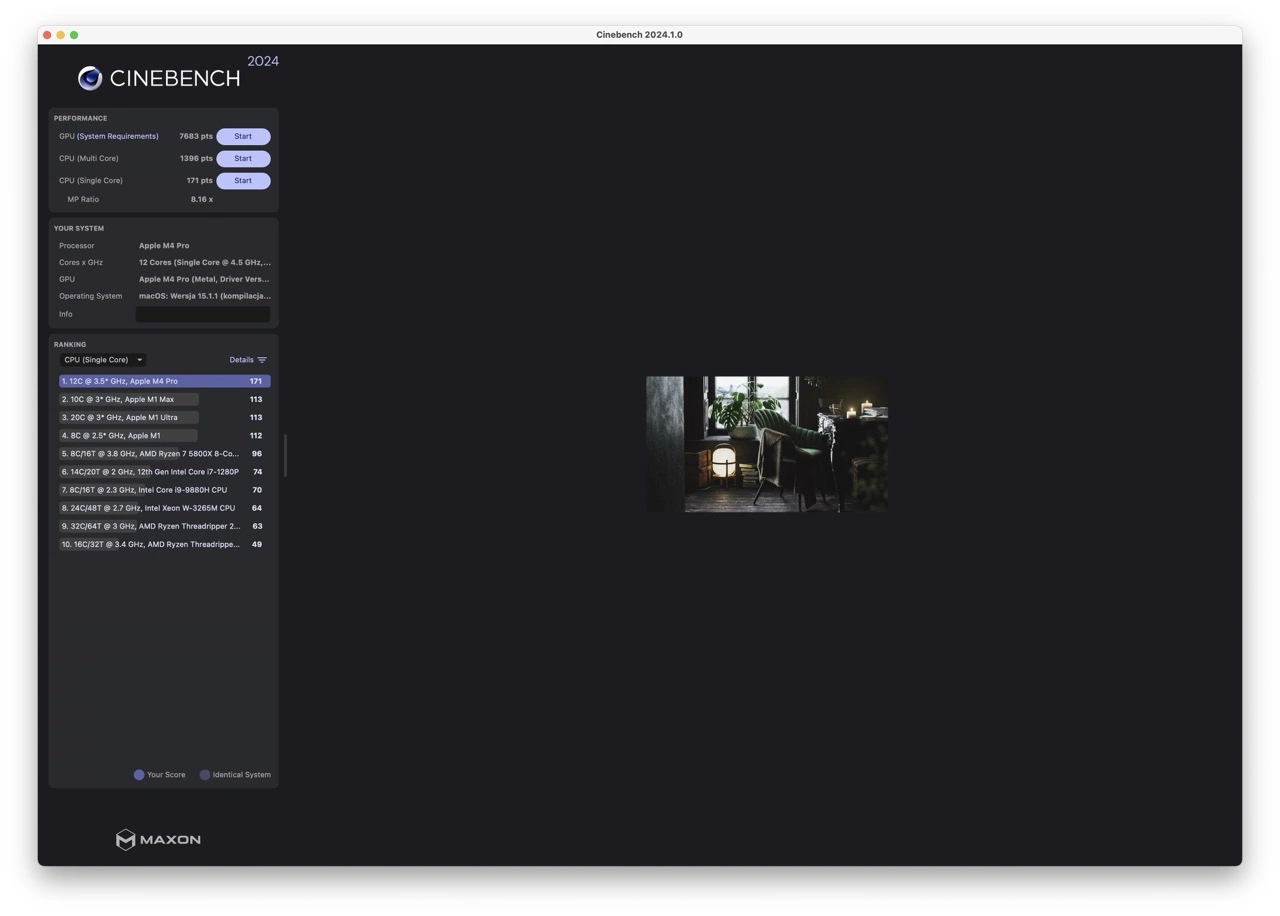Open the System Requirements link
This screenshot has width=1280, height=916.
(117, 136)
